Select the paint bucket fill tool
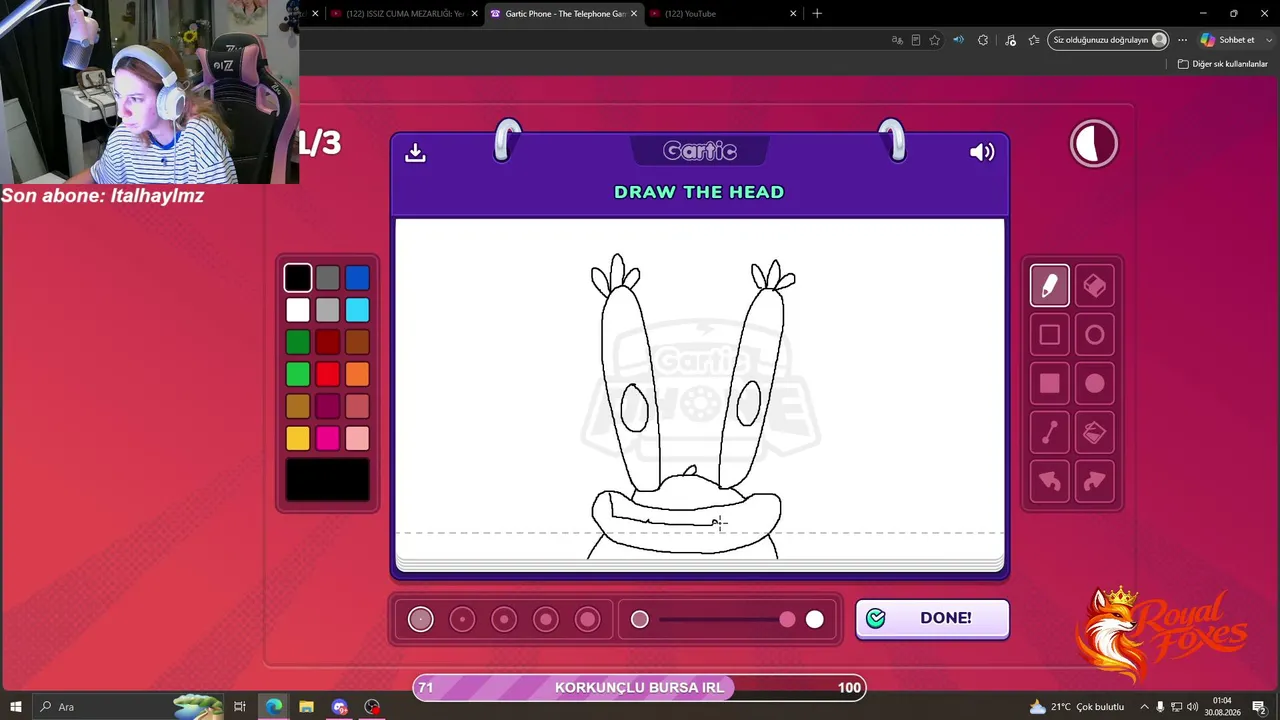 pos(1095,432)
